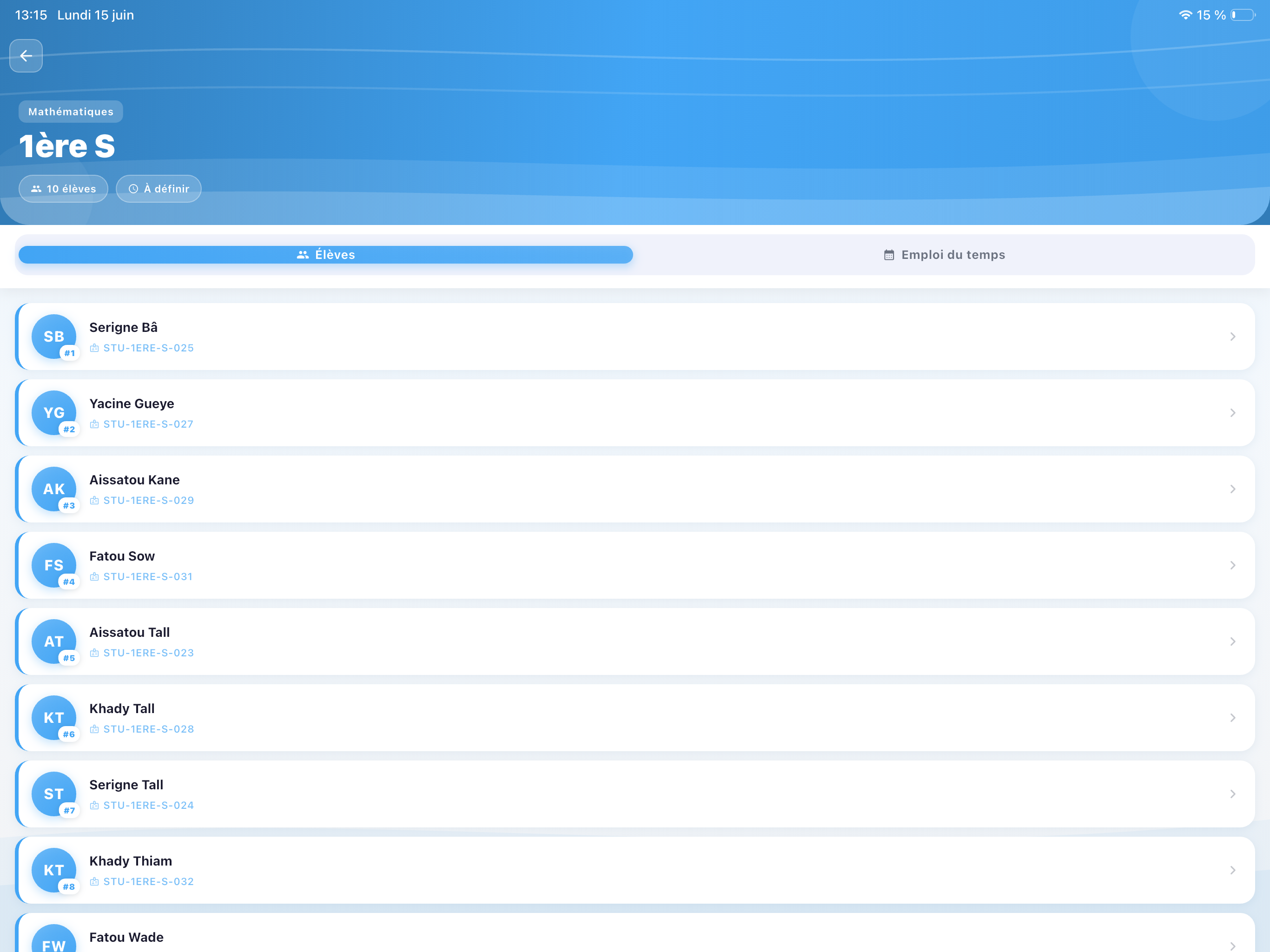Tap the battery indicator icon
Viewport: 1270px width, 952px height.
pos(1243,15)
